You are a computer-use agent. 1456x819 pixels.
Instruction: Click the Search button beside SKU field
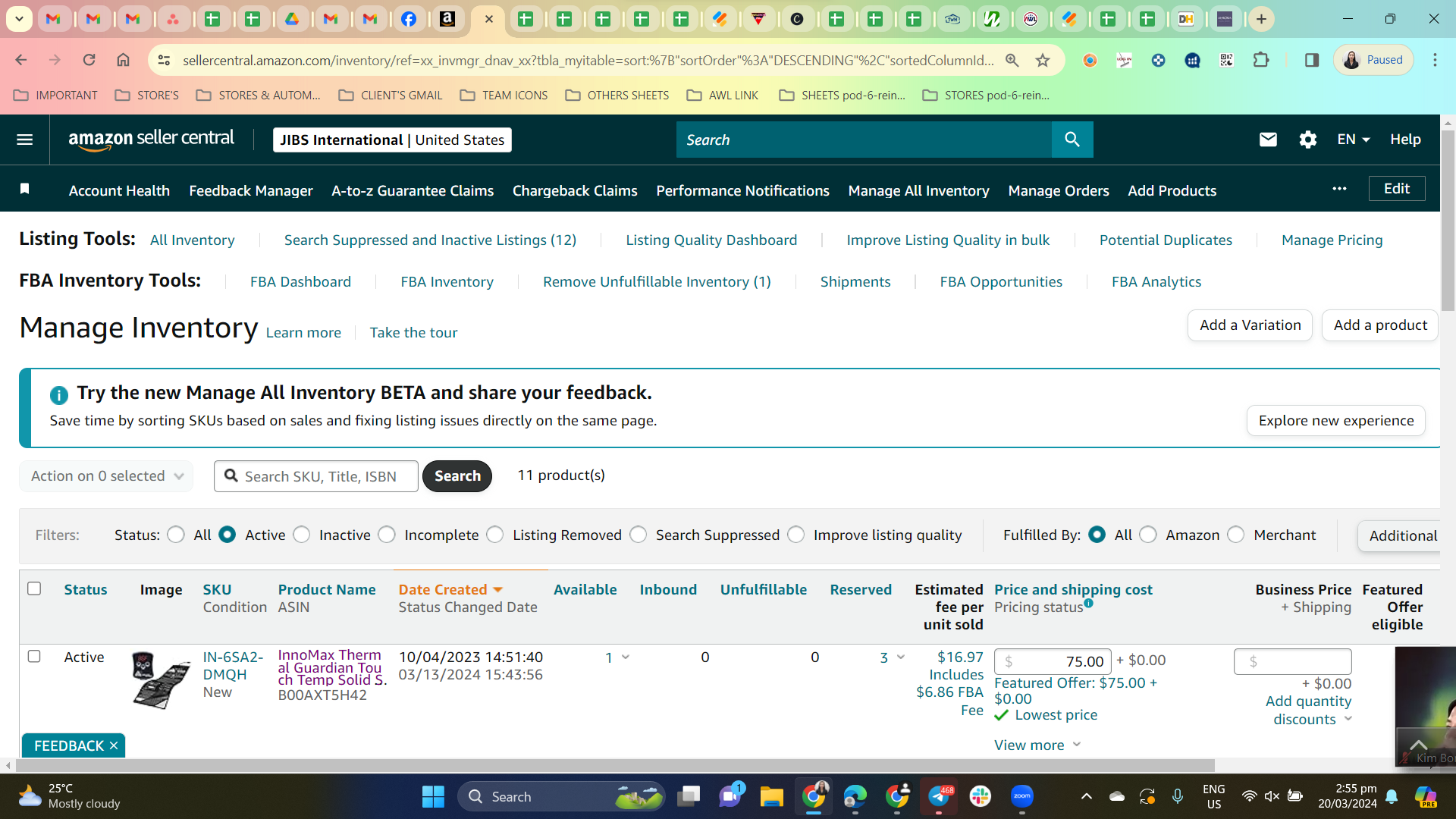click(x=457, y=476)
